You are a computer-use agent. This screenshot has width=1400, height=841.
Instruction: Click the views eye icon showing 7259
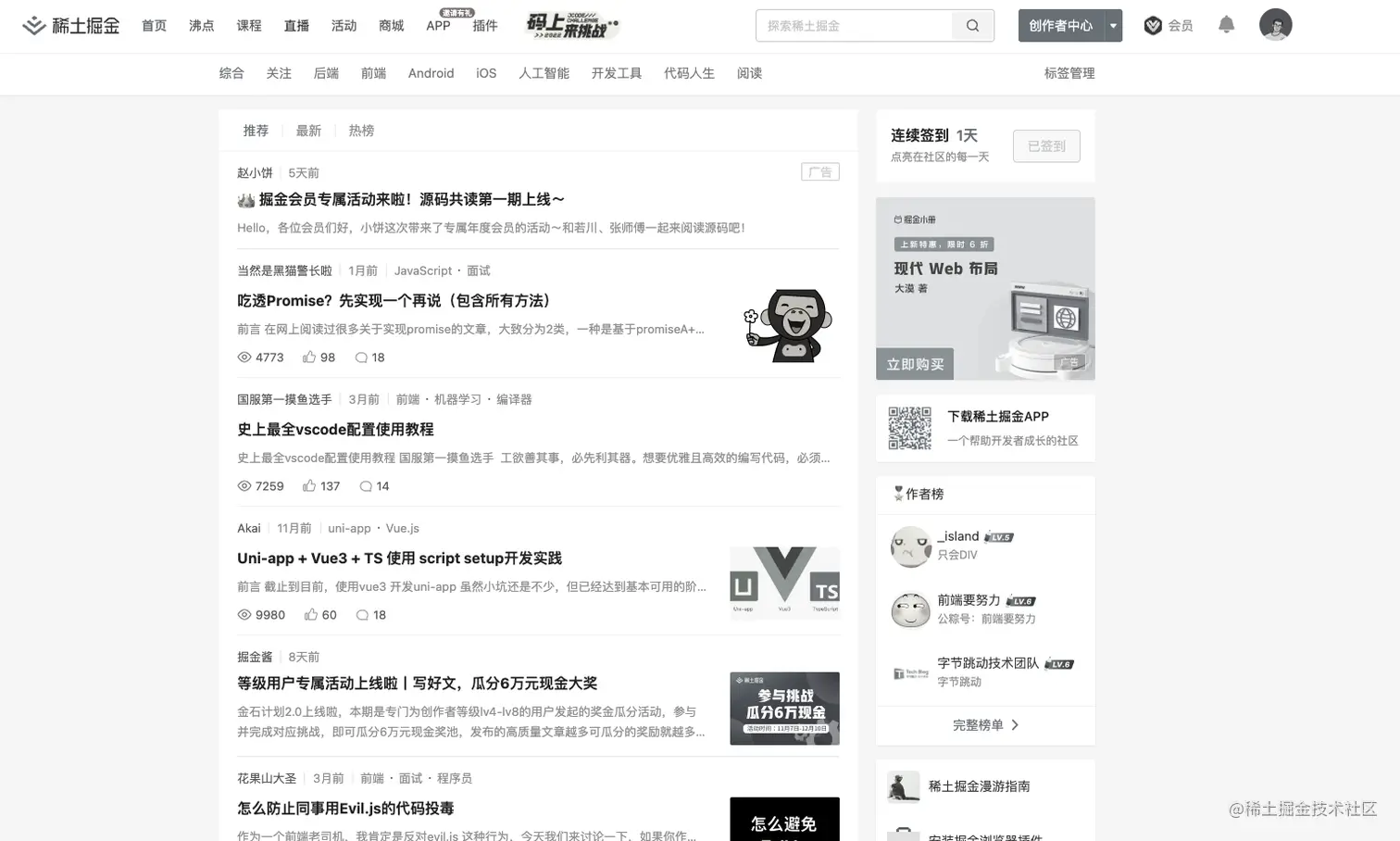[x=244, y=486]
